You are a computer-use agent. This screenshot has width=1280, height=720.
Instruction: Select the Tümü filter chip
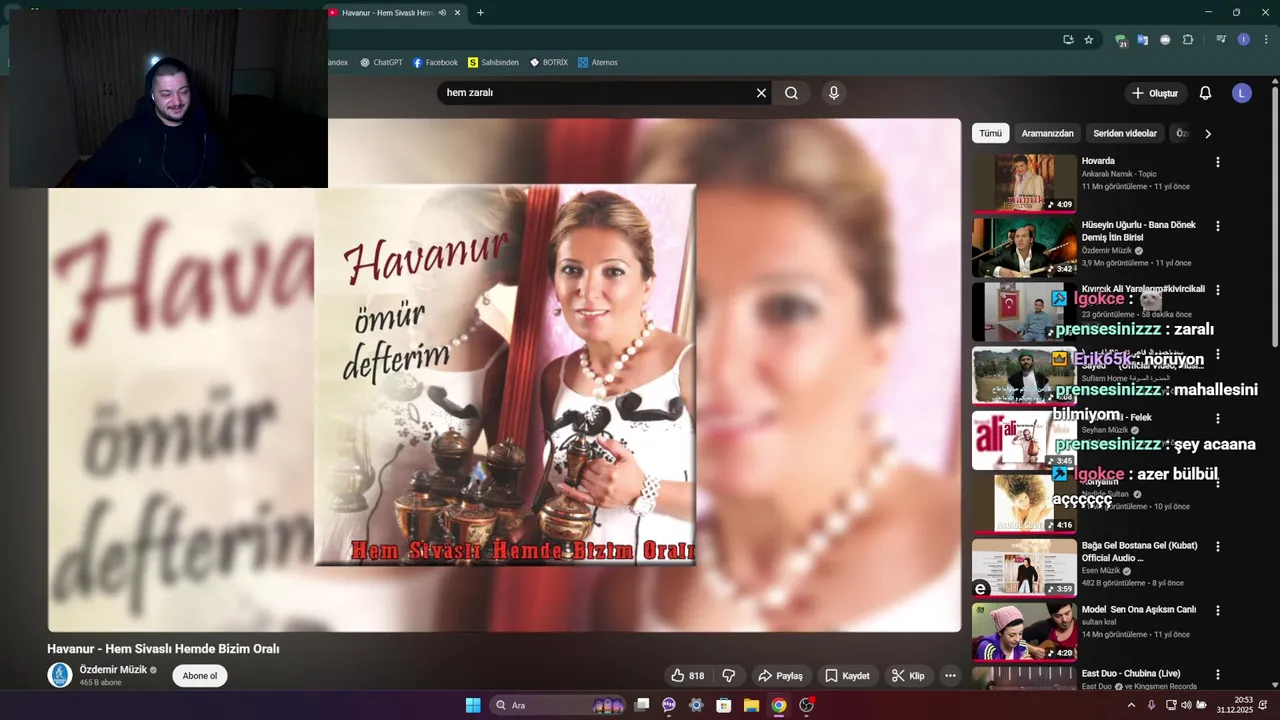(x=990, y=133)
